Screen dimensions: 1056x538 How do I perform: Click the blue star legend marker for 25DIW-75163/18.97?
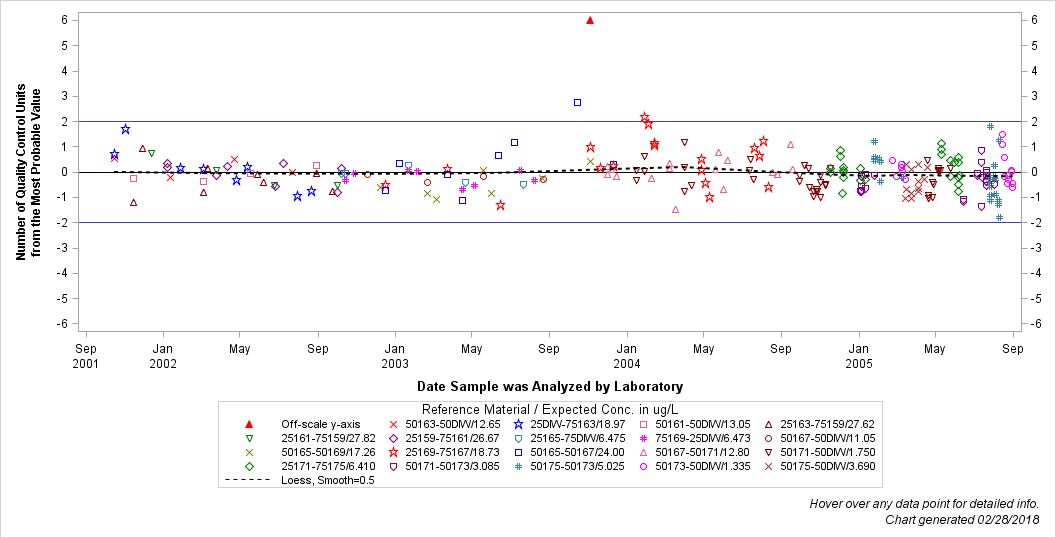(x=519, y=424)
